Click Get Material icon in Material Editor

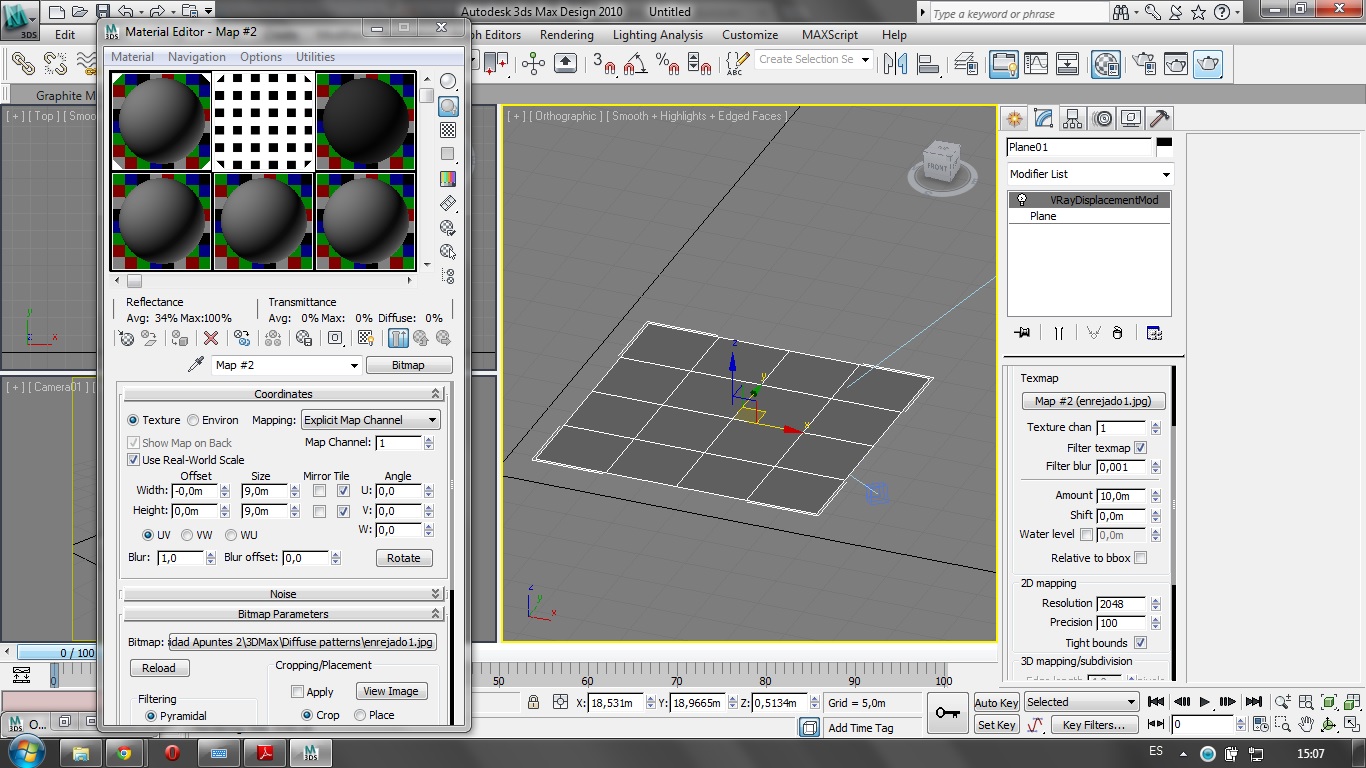coord(127,339)
